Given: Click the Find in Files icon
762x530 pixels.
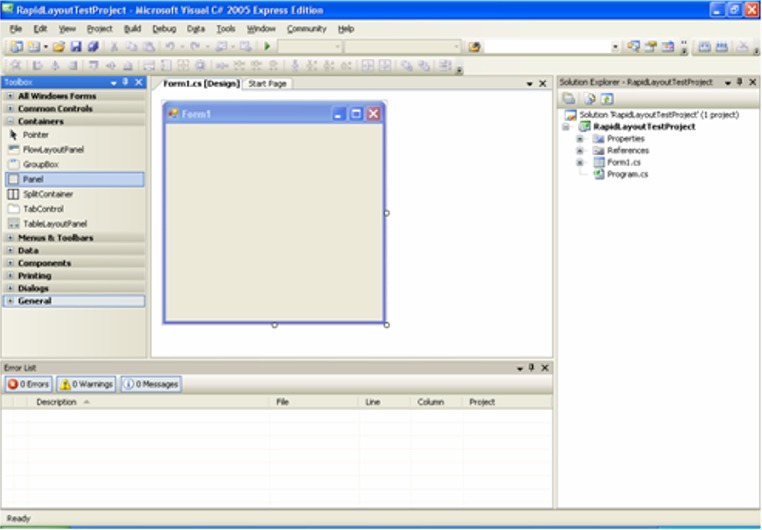Looking at the screenshot, I should pos(474,47).
